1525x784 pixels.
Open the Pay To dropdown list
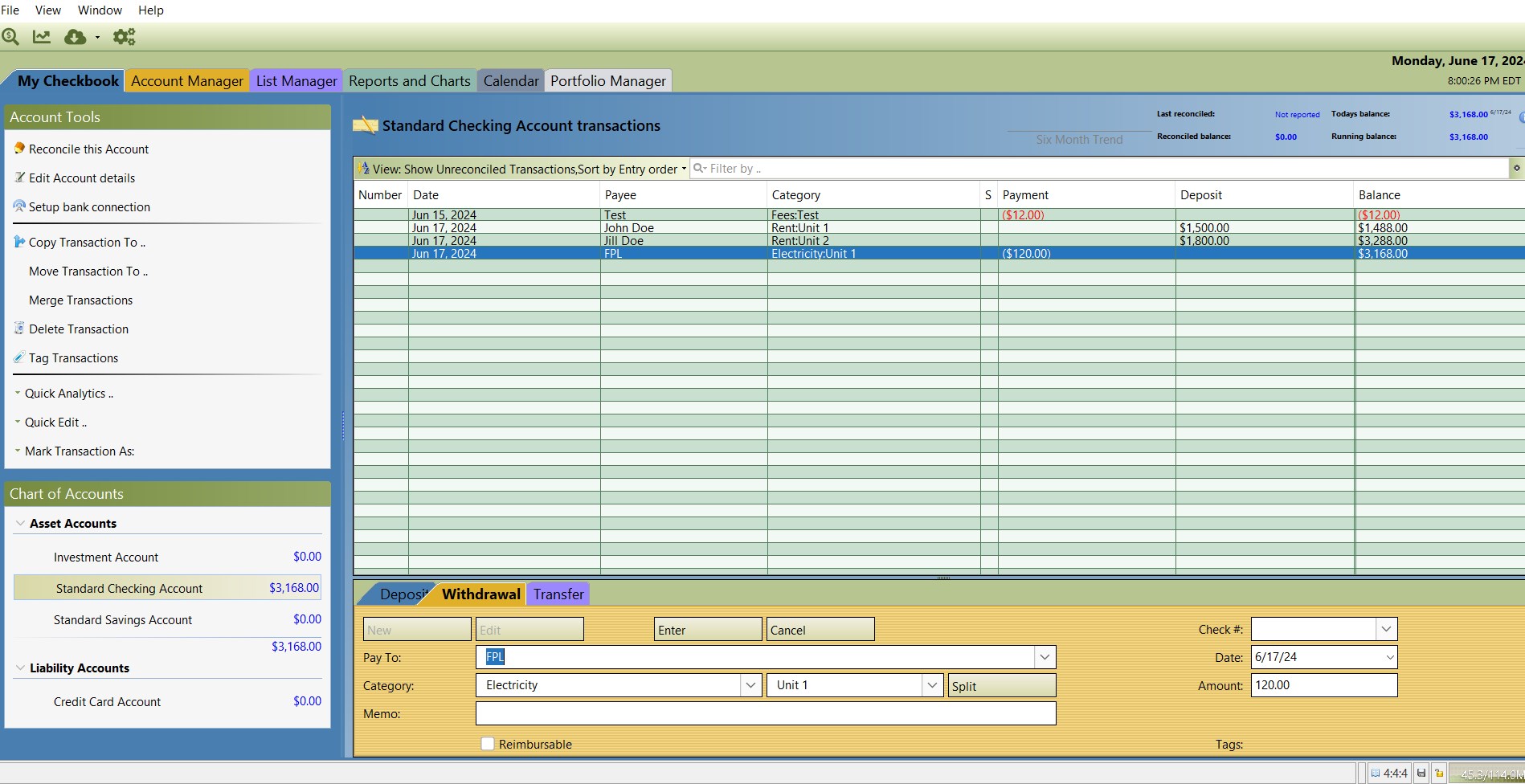point(1044,657)
